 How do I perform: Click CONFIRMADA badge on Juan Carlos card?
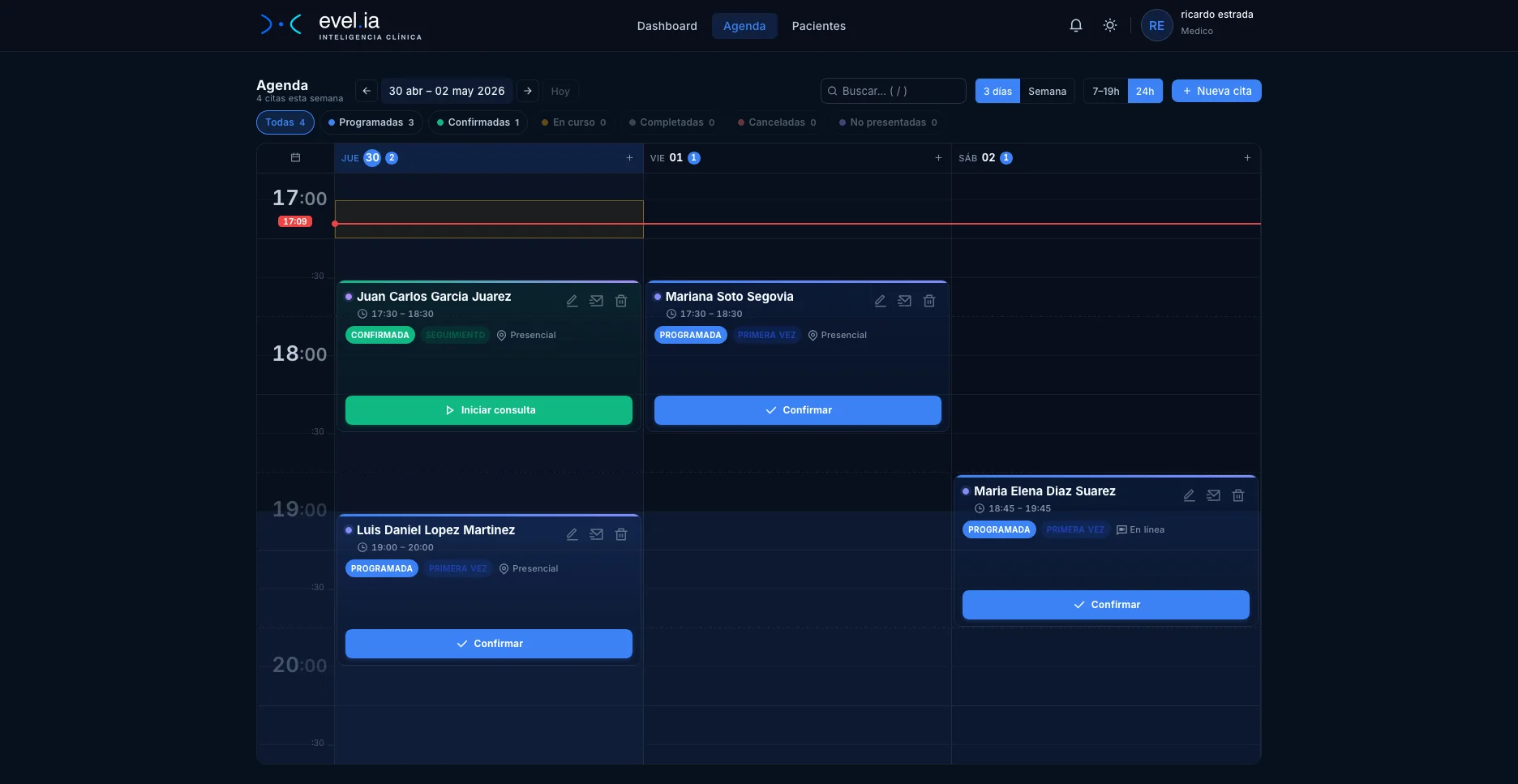tap(380, 335)
